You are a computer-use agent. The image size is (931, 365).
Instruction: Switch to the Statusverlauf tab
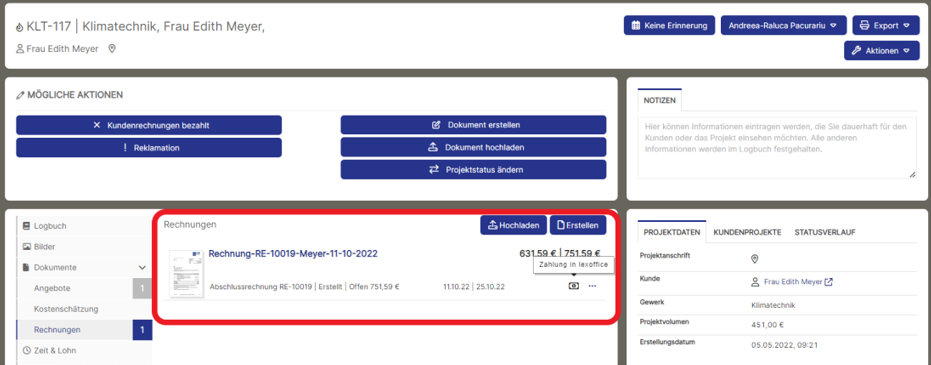click(x=825, y=232)
